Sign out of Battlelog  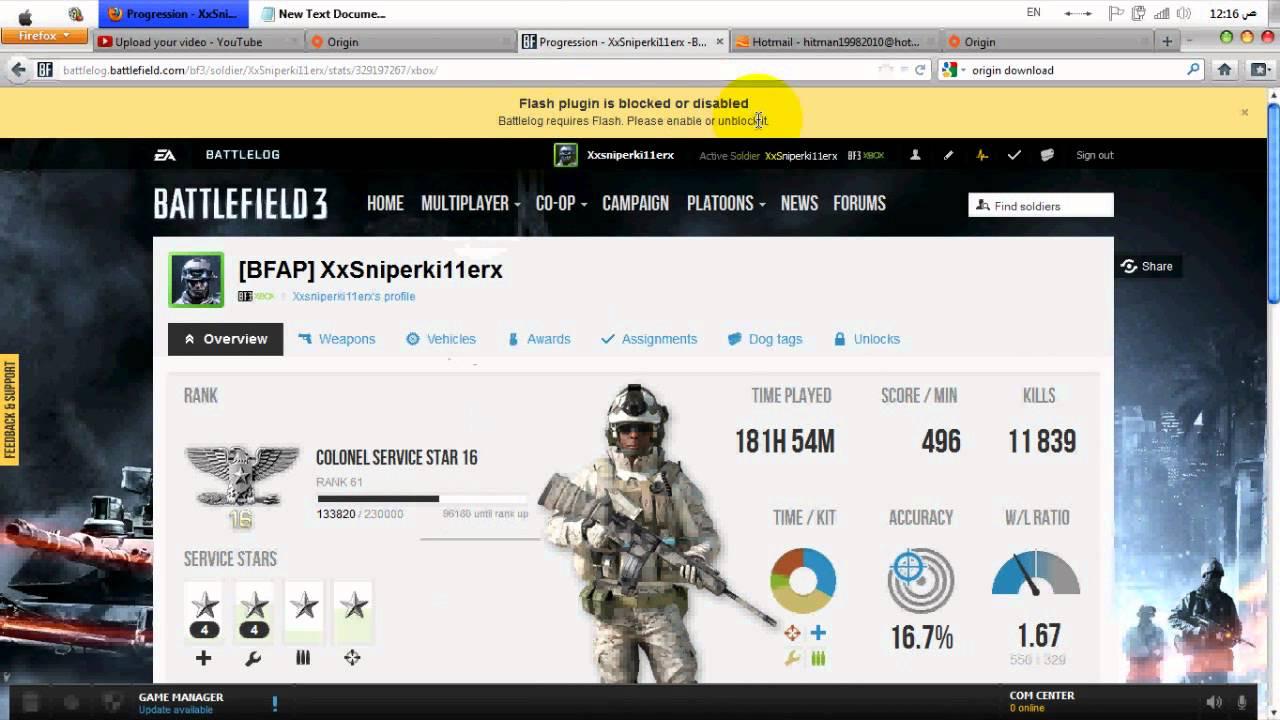(1094, 155)
